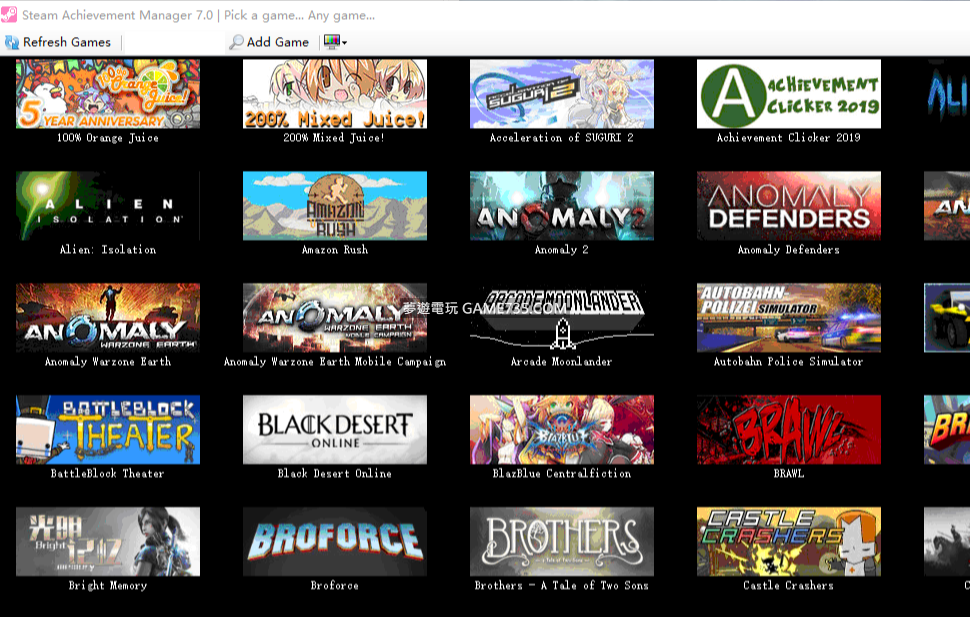Click the 'Black Desert Online' label
Screen dimensions: 970x617
coord(335,474)
